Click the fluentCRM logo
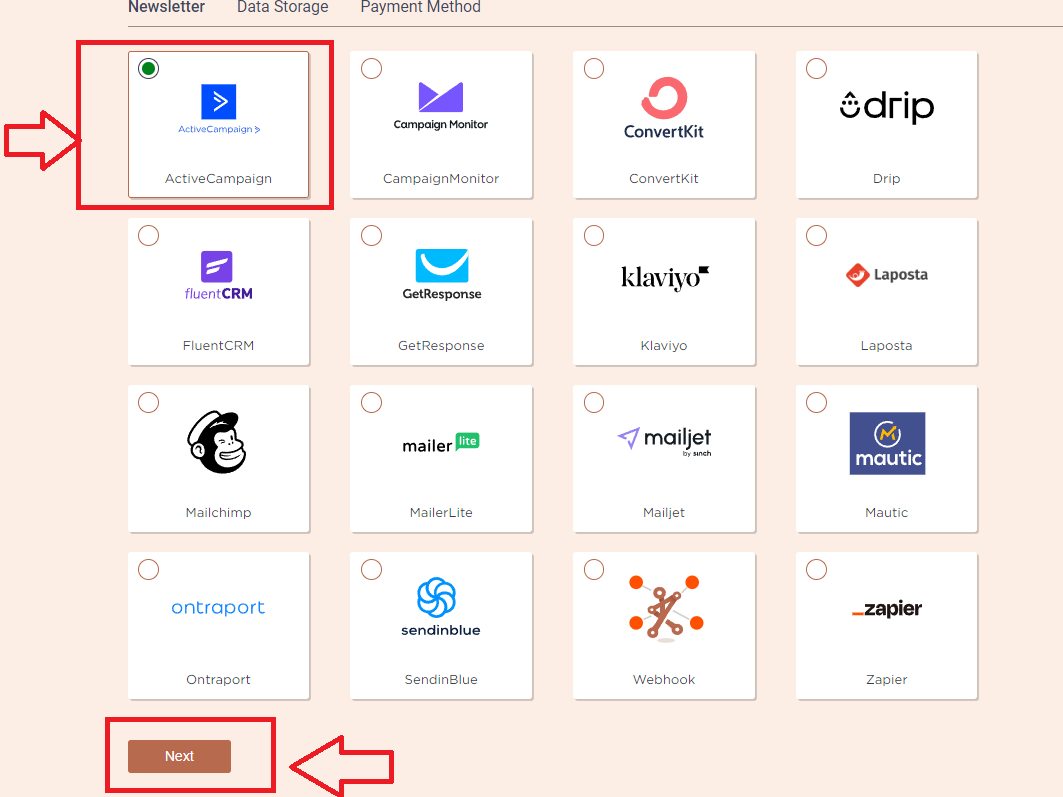 (218, 276)
